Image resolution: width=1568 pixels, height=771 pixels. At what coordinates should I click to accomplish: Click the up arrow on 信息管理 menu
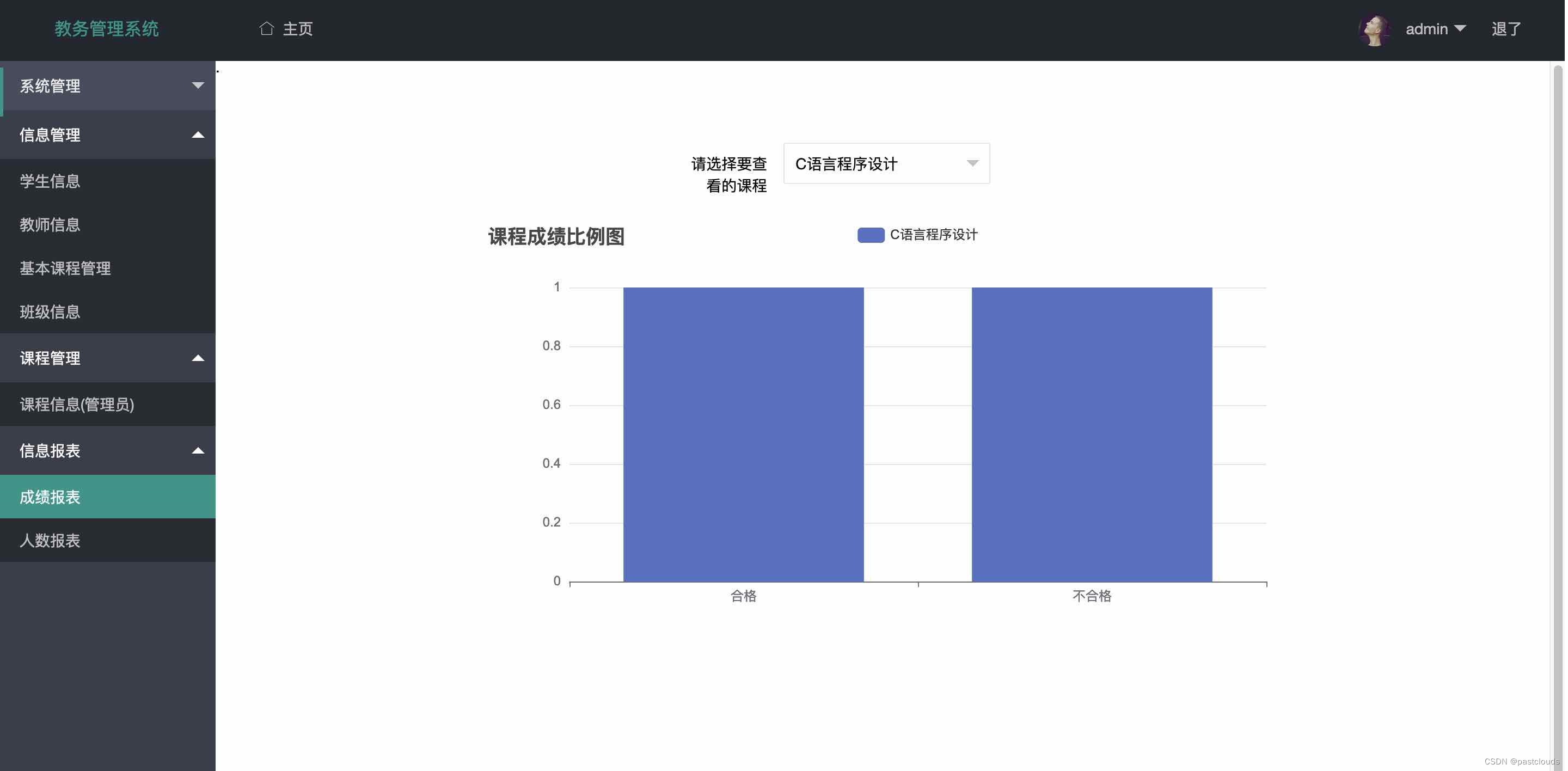pos(197,134)
